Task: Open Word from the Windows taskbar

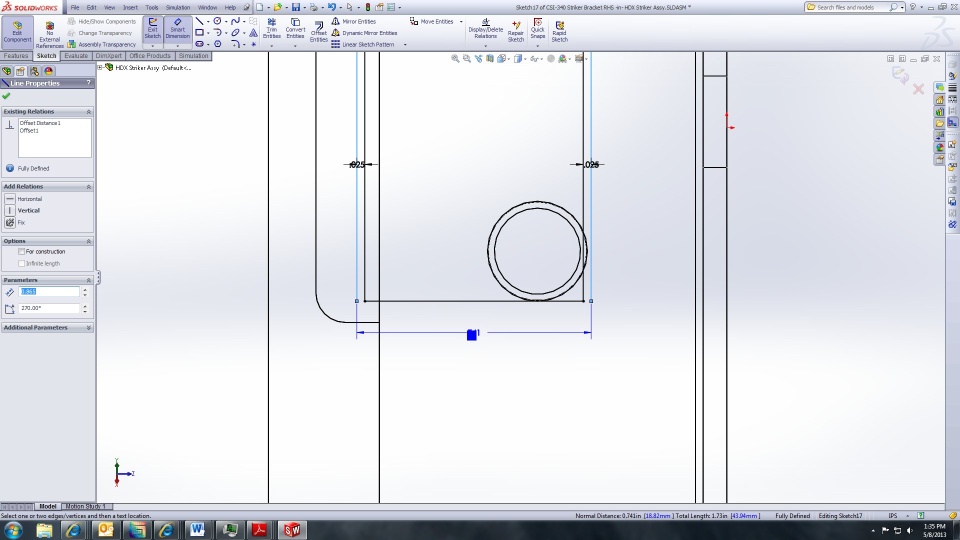Action: 197,530
